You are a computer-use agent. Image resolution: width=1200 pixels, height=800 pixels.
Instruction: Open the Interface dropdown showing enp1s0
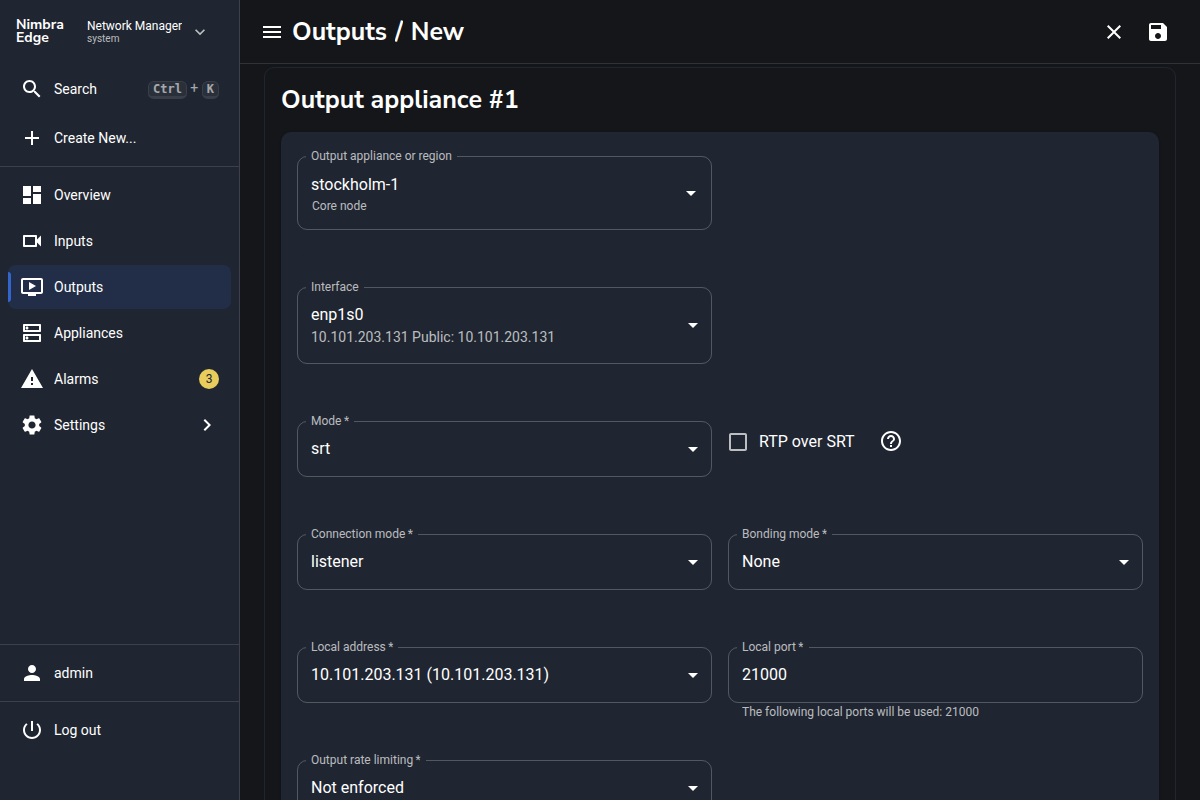(504, 325)
